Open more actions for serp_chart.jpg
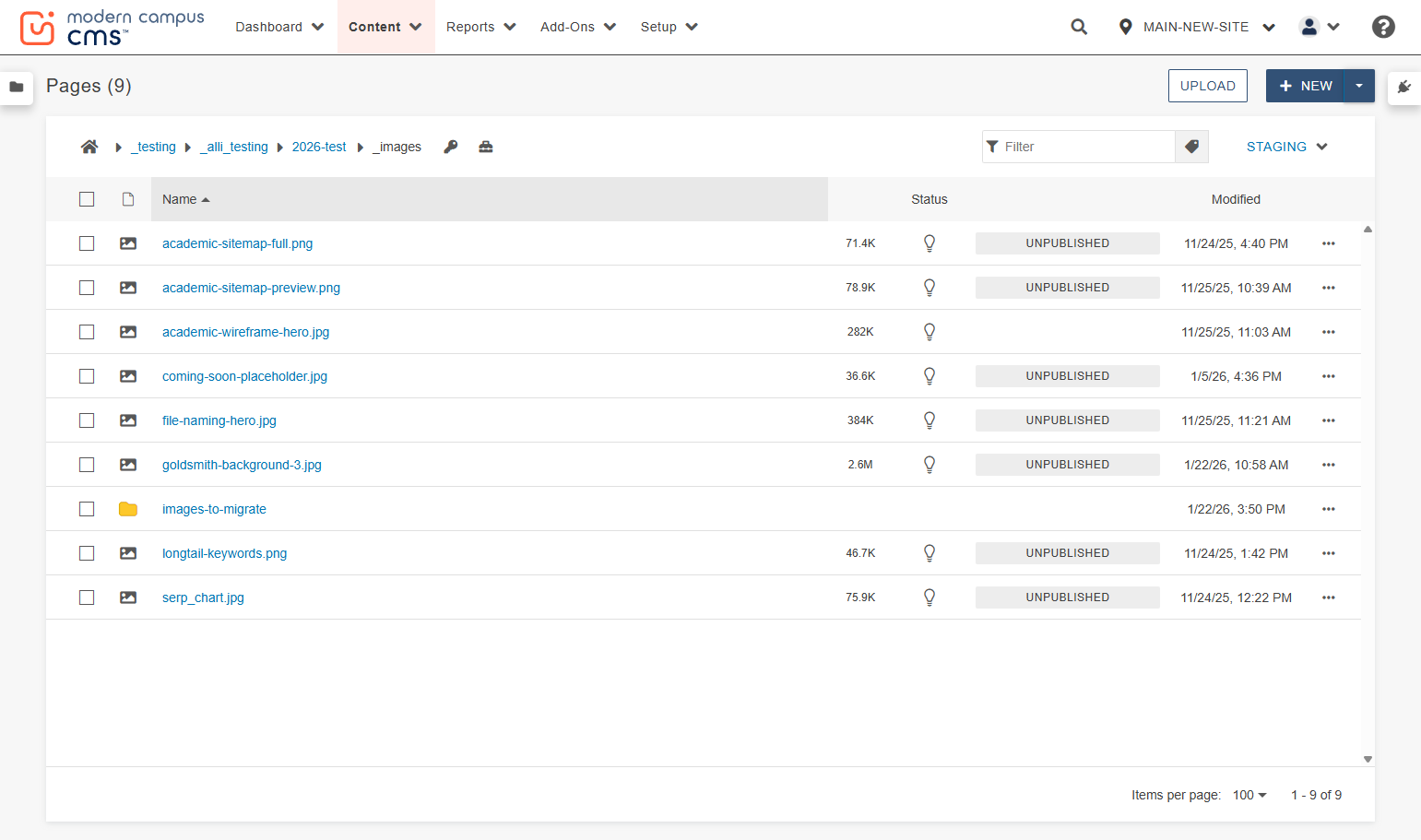This screenshot has width=1421, height=840. (1329, 597)
